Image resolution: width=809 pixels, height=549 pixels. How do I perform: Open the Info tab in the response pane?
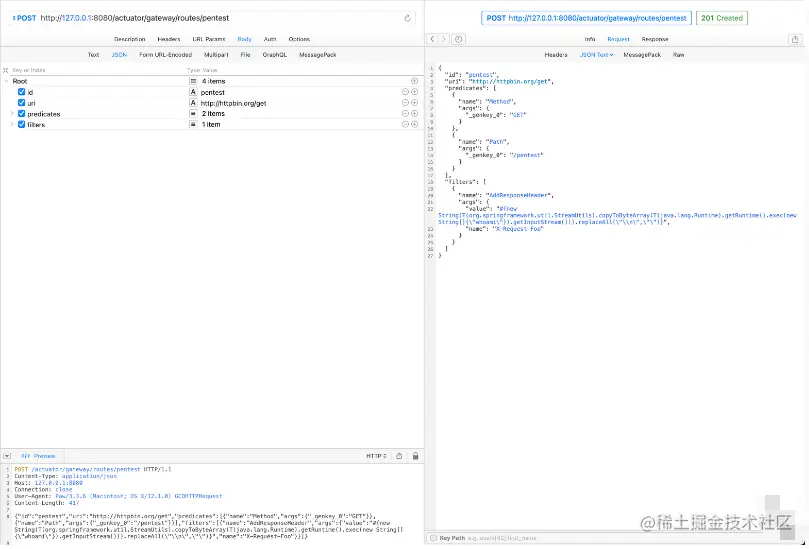pos(590,39)
